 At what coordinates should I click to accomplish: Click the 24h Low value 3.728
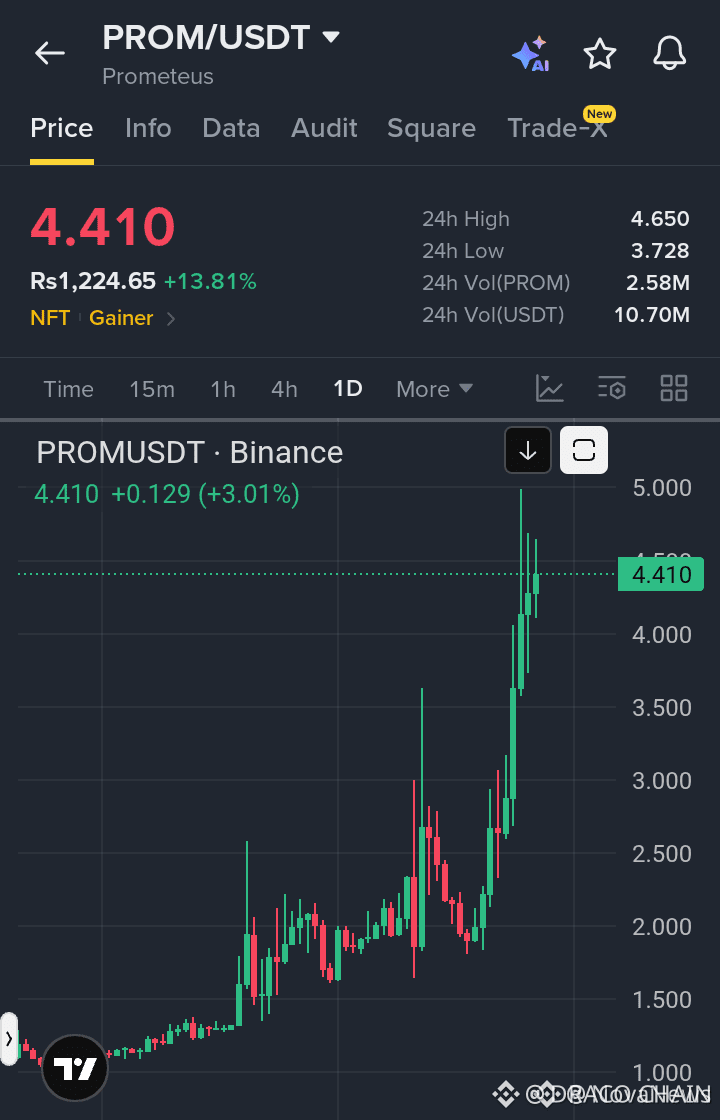[x=660, y=251]
